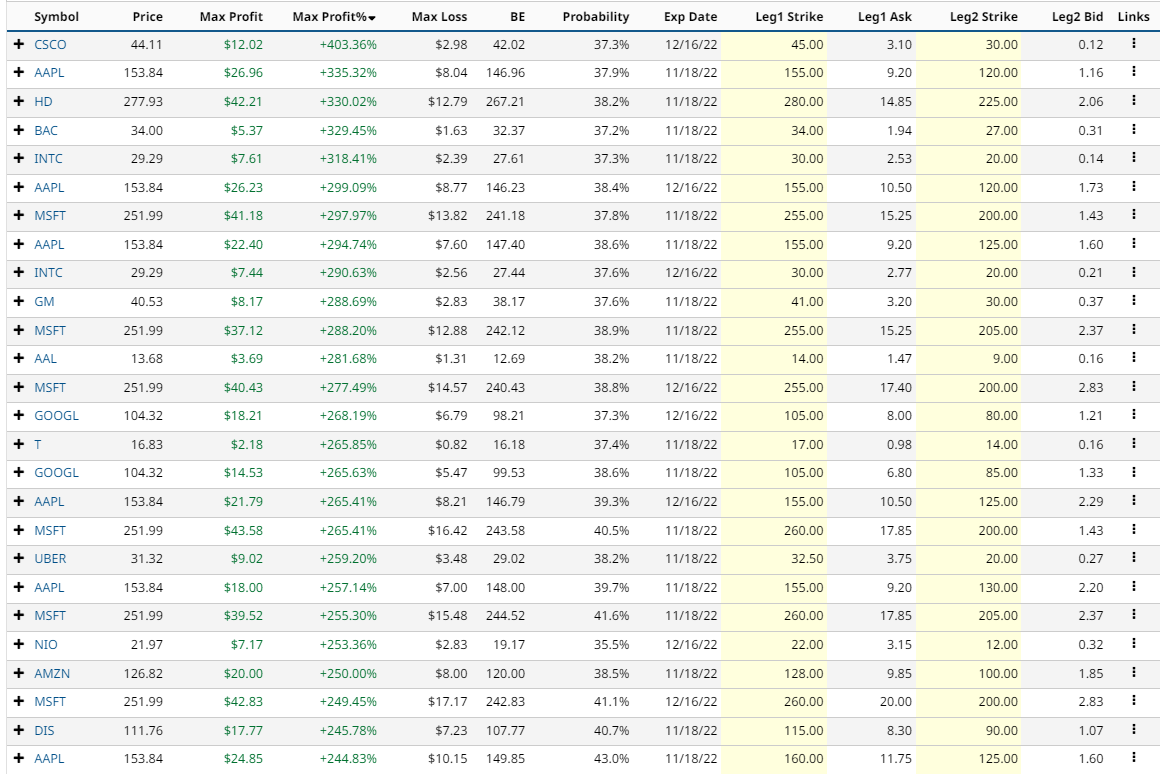Open the links menu for NIO row
1160x774 pixels.
pos(1133,644)
